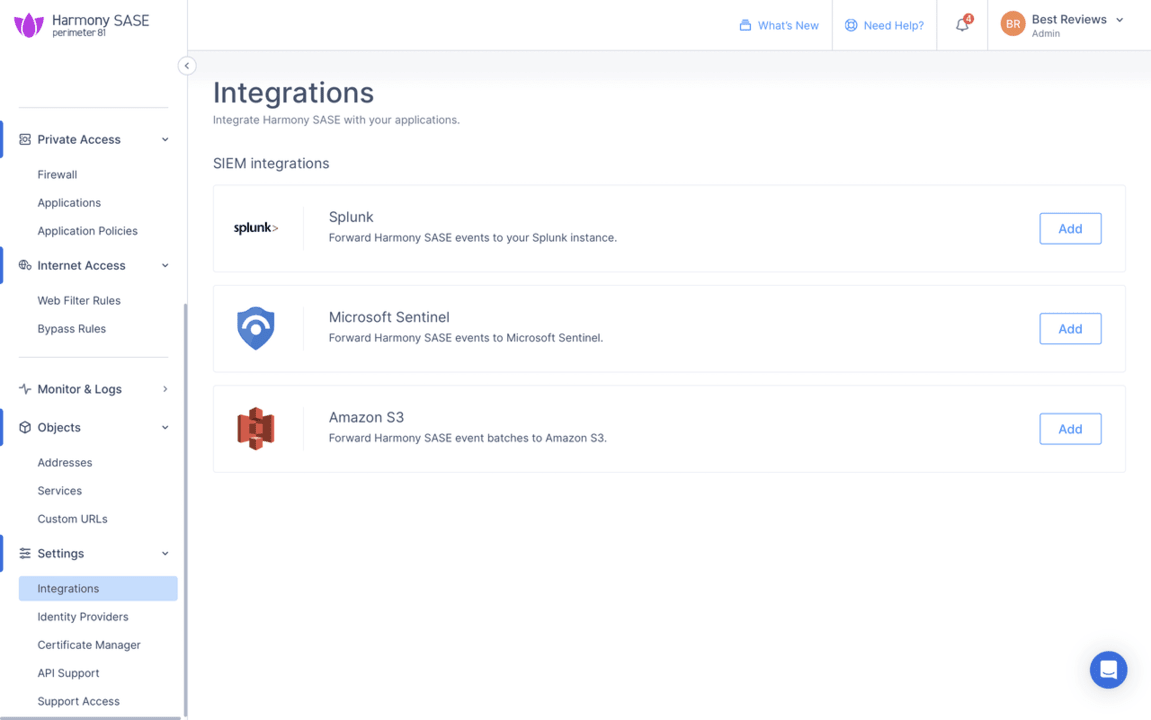The image size is (1151, 720).
Task: Click the Amazon S3 bucket icon
Action: coord(256,428)
